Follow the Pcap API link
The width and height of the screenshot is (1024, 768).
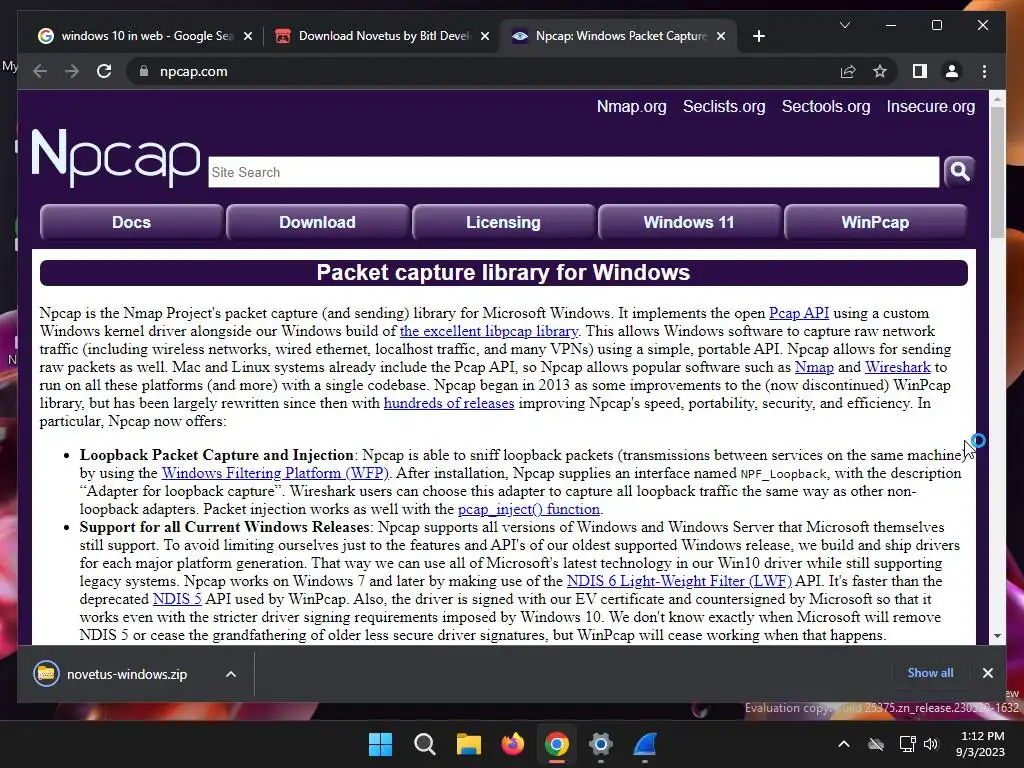pos(799,313)
